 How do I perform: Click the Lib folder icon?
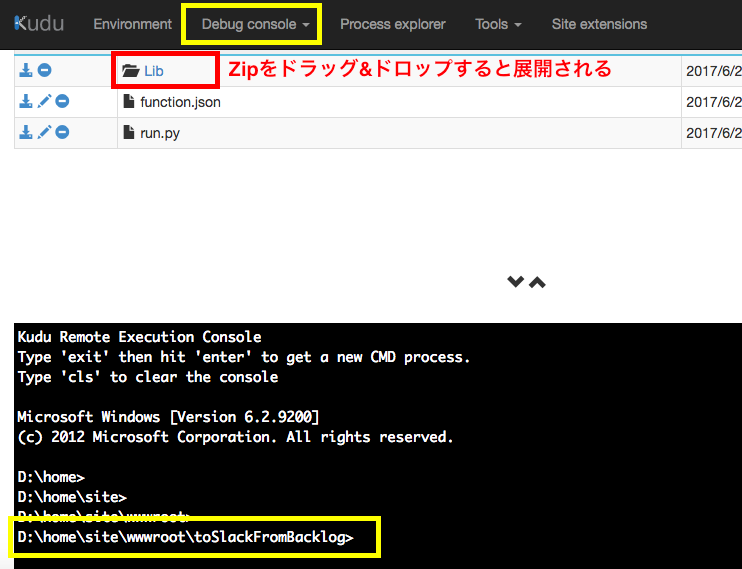pos(131,71)
